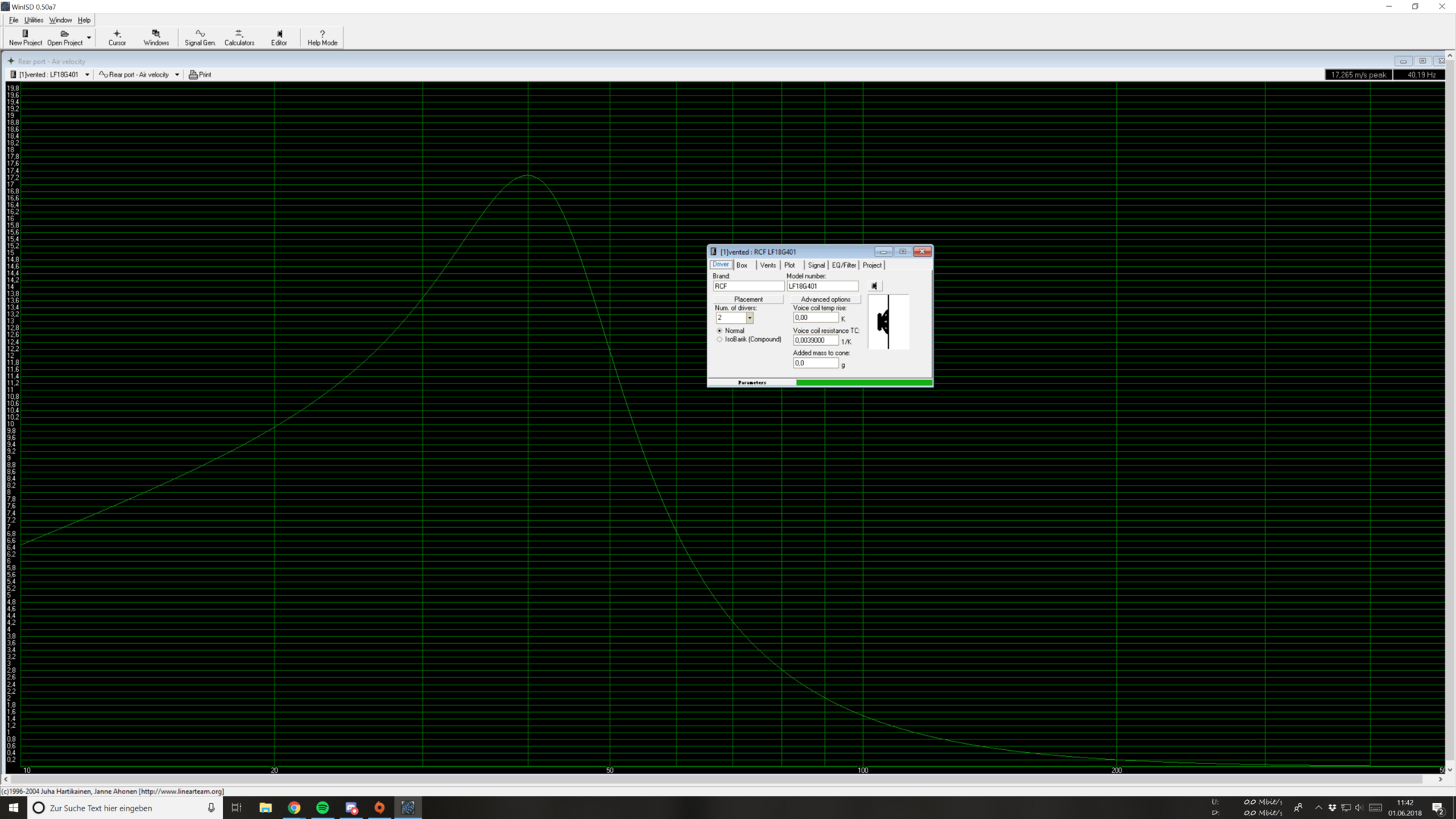
Task: Activate the Cursor tool
Action: (117, 37)
